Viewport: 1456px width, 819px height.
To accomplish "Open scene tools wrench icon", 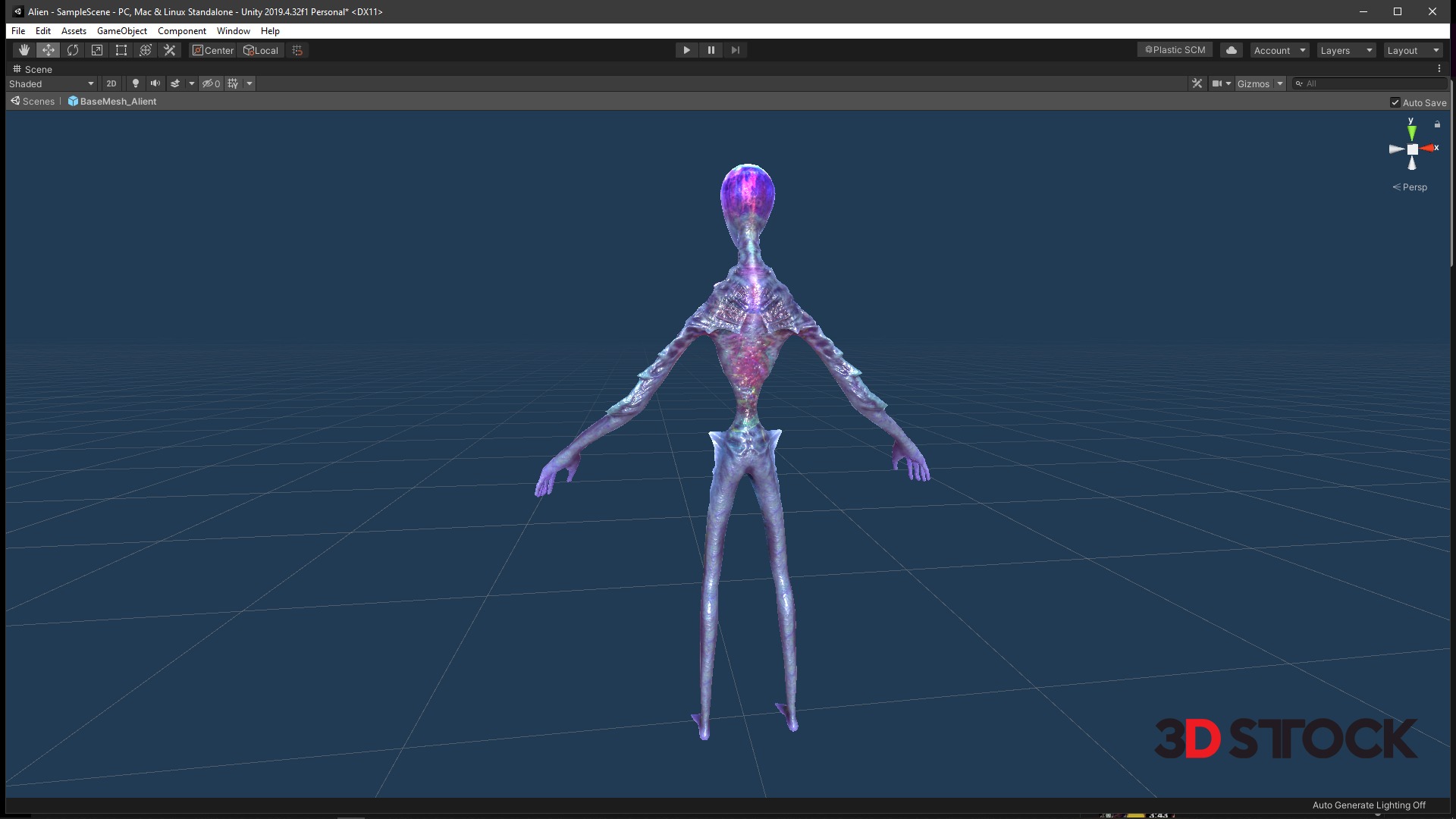I will (1197, 83).
